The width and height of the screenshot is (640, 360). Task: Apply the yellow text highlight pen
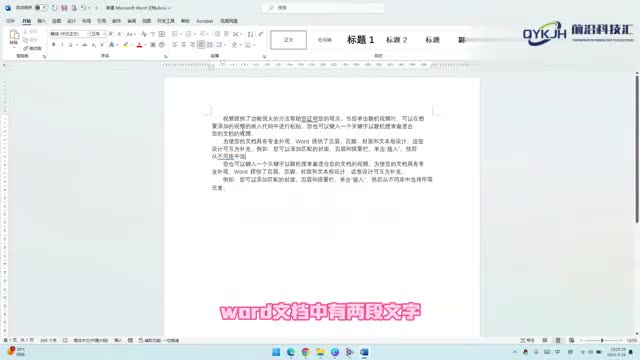(126, 44)
